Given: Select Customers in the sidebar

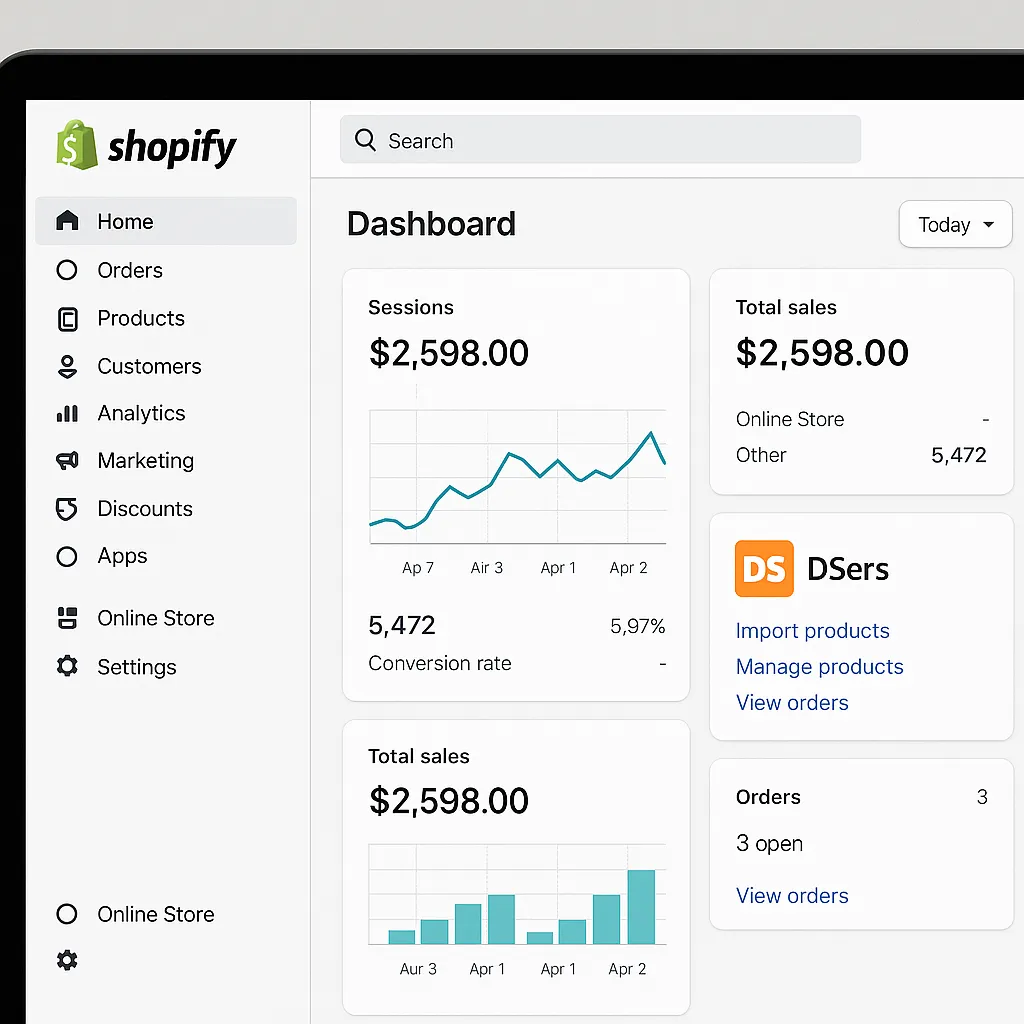Looking at the screenshot, I should (x=150, y=366).
